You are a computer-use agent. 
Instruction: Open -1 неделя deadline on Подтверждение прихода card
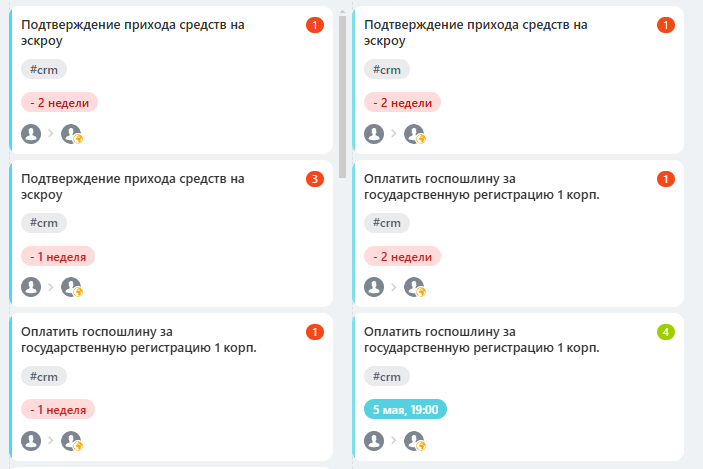pos(58,256)
